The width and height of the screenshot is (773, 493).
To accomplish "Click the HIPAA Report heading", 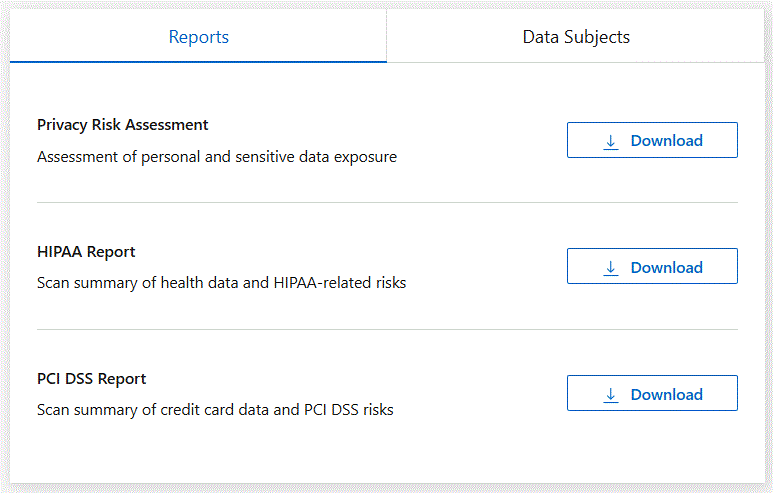I will [86, 252].
